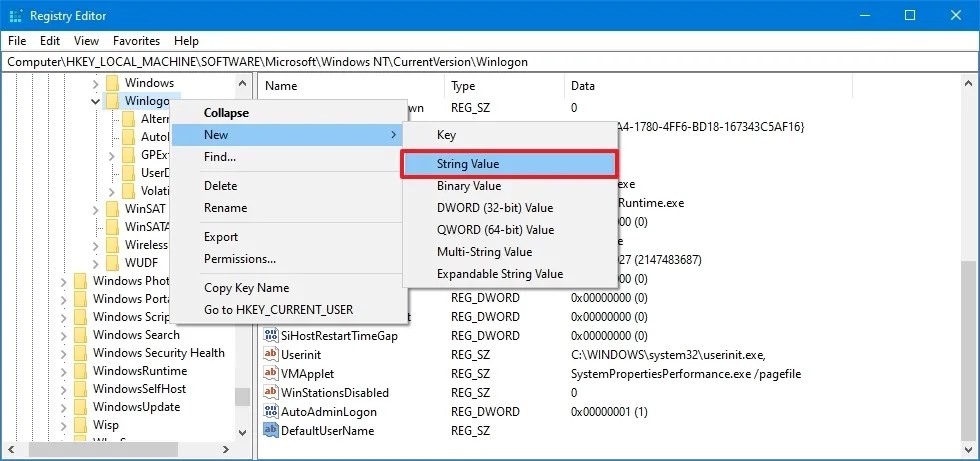The width and height of the screenshot is (980, 461).
Task: Click the WindowsUpdate folder icon
Action: point(81,407)
